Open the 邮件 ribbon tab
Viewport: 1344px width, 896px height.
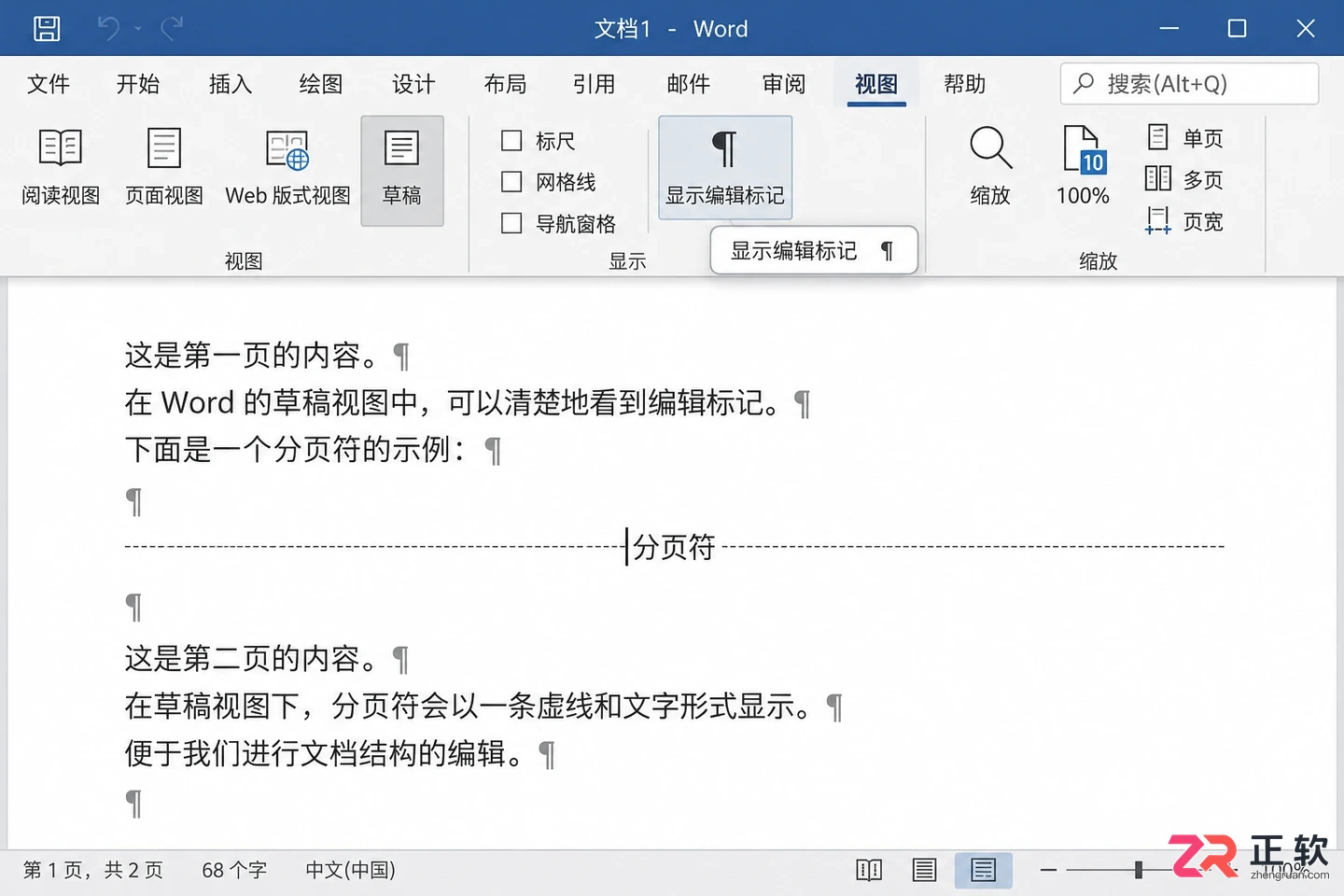(689, 84)
